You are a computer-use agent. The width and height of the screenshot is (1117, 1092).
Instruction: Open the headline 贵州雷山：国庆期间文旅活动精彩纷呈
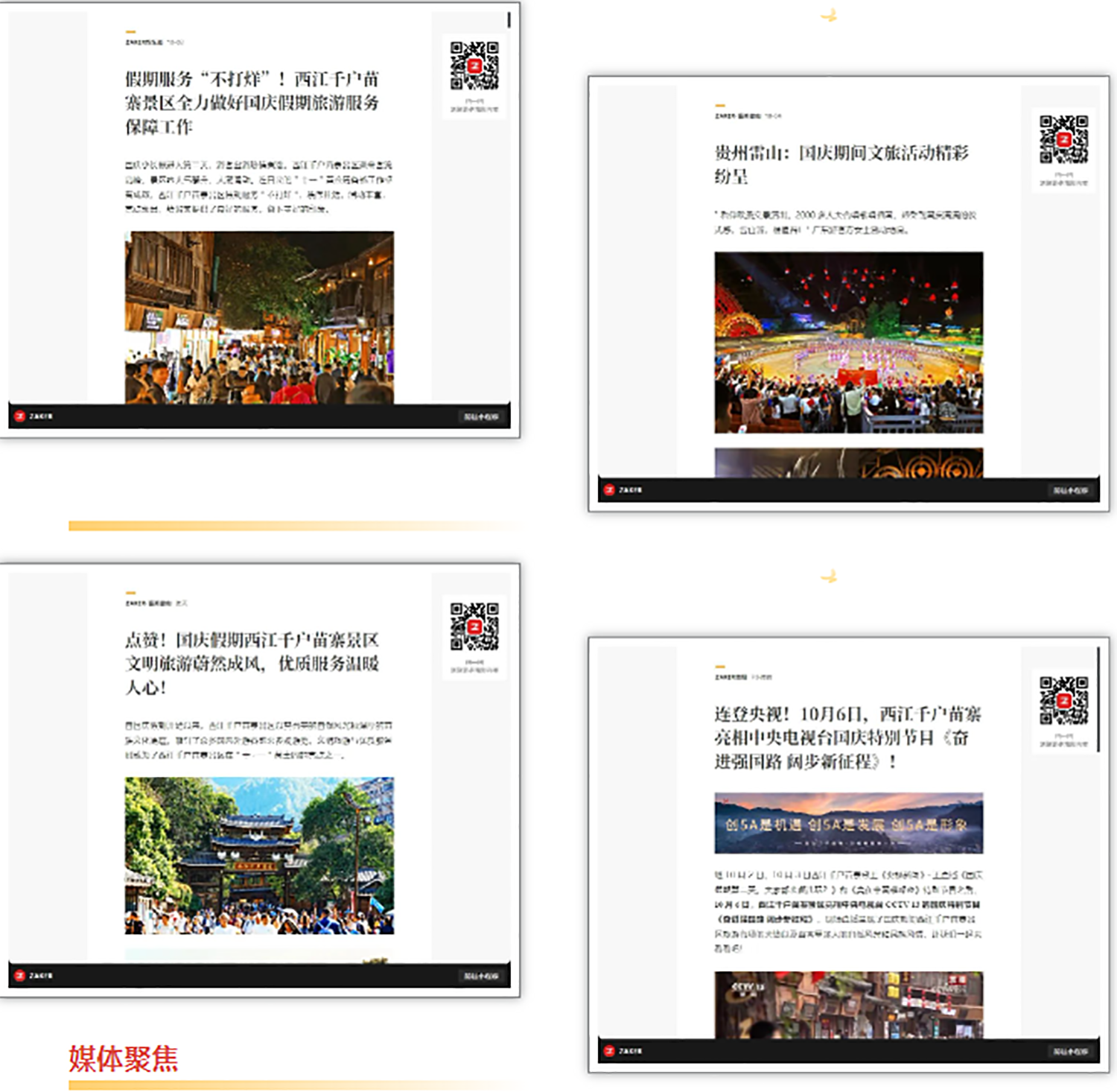pyautogui.click(x=841, y=164)
